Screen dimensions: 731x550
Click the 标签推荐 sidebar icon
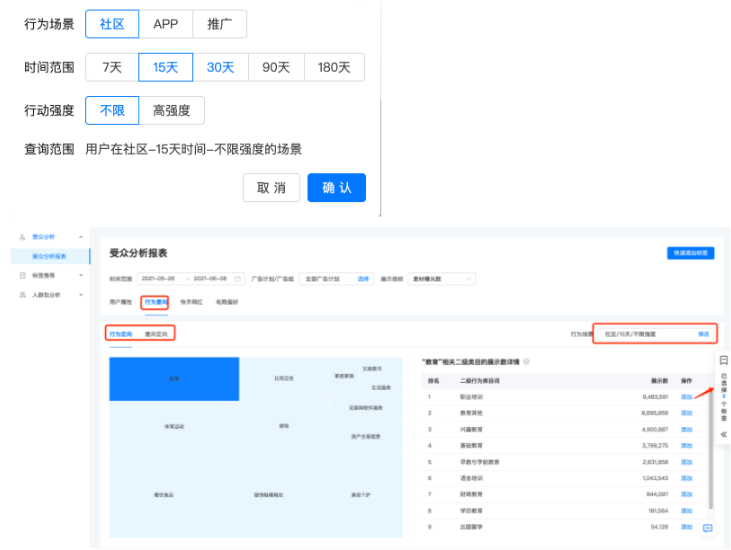22,275
